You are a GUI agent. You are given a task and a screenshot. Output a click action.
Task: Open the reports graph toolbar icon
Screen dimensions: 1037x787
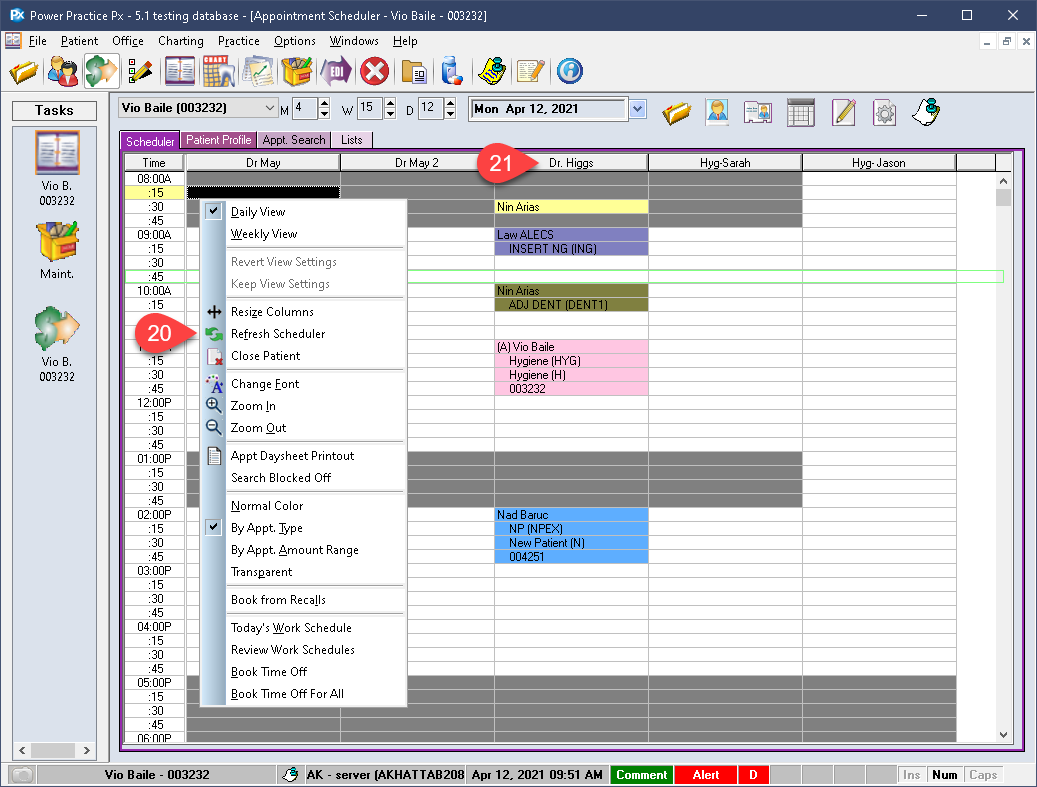point(258,71)
